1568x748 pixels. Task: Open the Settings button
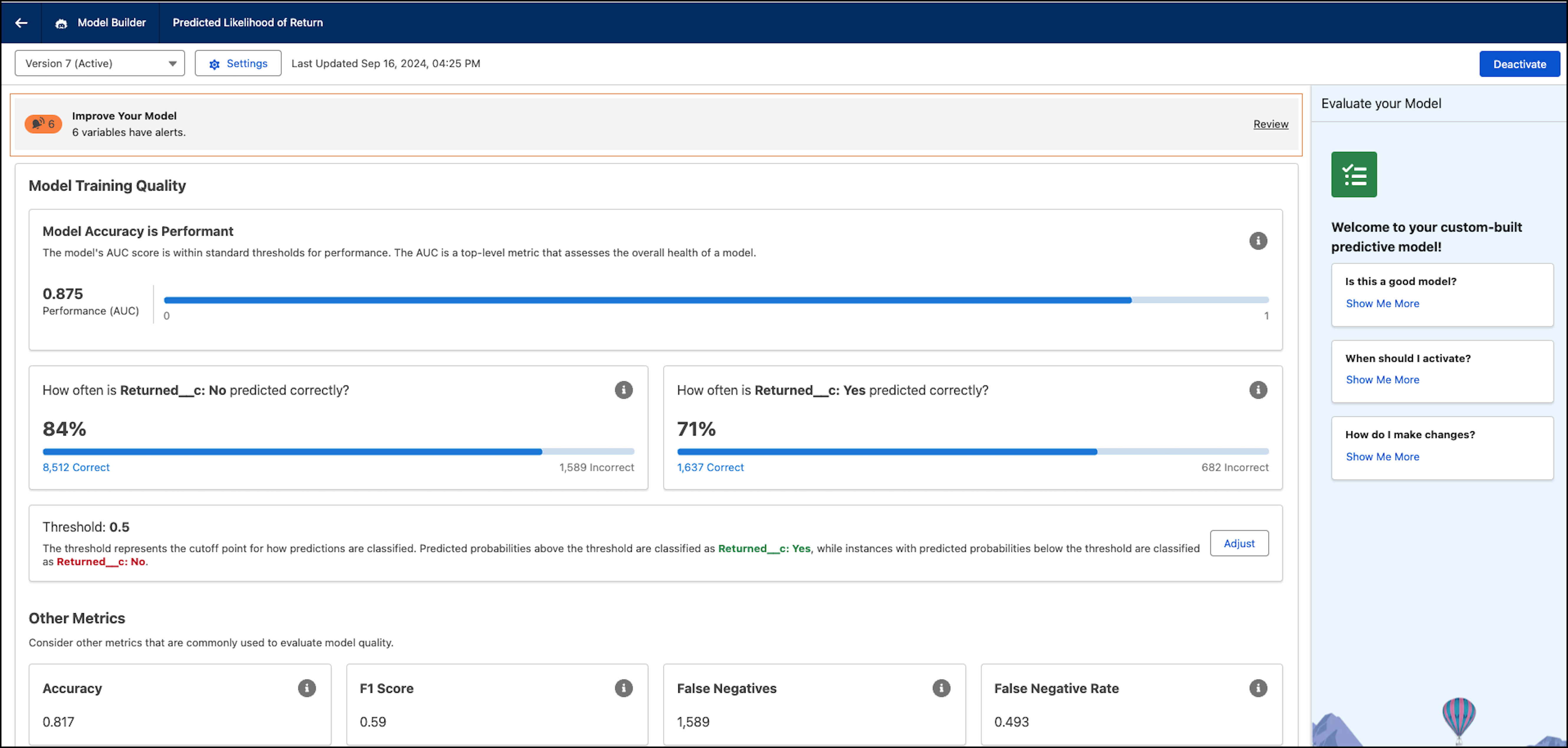pos(238,63)
